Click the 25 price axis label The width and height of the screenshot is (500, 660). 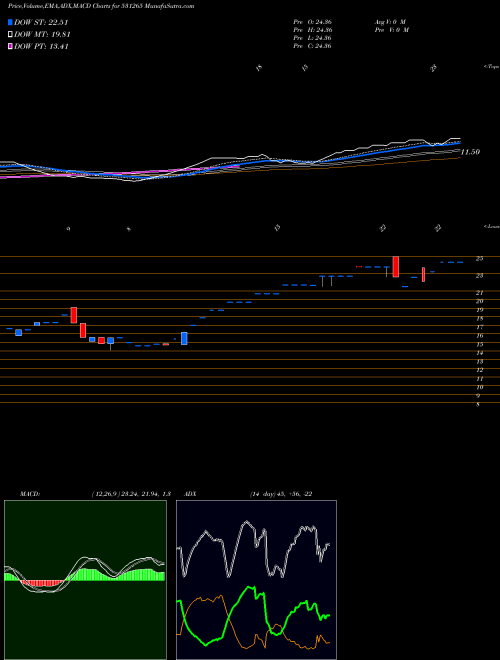(x=479, y=258)
